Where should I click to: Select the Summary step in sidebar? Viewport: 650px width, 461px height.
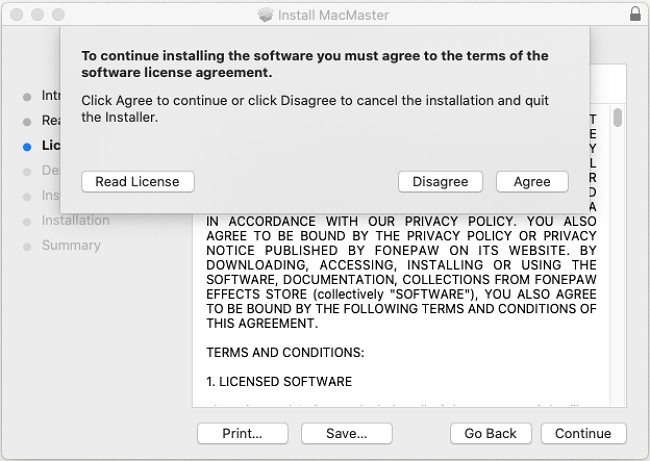click(71, 245)
